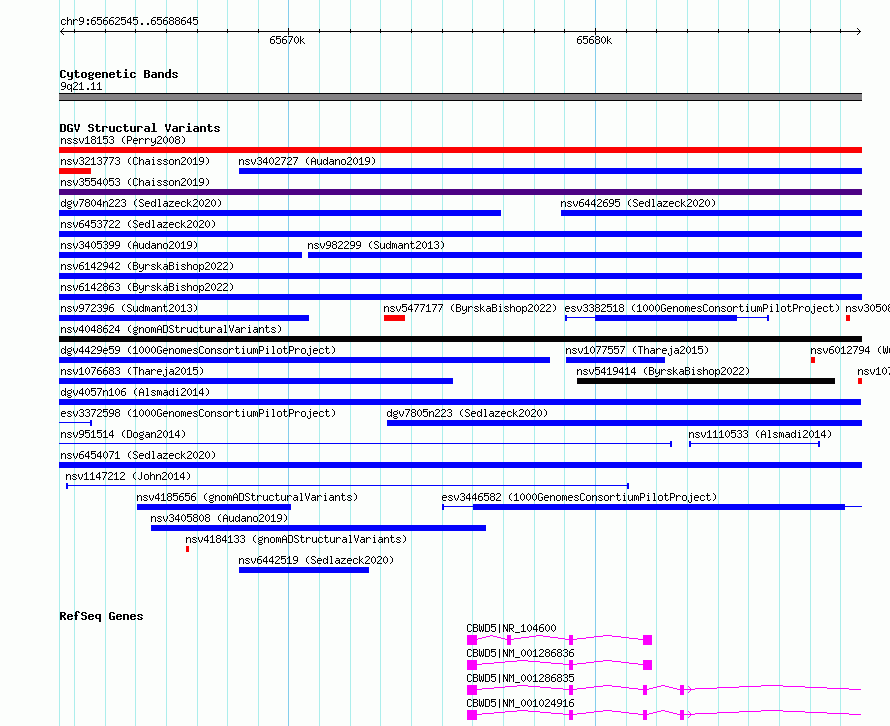Open nsv1076683 (Thareja2015) variant label
The image size is (890, 726).
132,371
